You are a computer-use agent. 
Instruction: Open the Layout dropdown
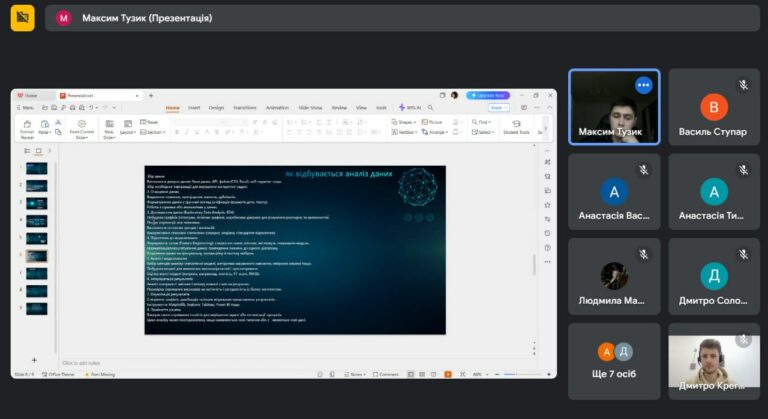128,128
